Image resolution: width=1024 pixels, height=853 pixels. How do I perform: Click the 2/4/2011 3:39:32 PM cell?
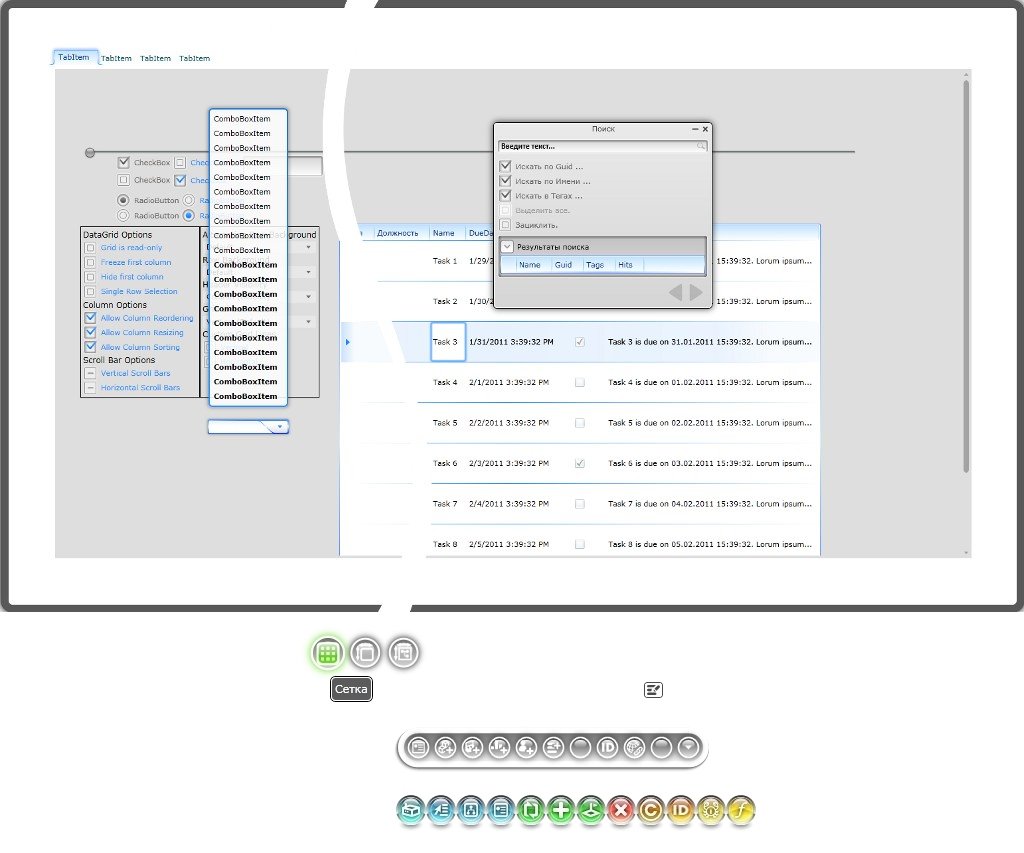point(509,504)
